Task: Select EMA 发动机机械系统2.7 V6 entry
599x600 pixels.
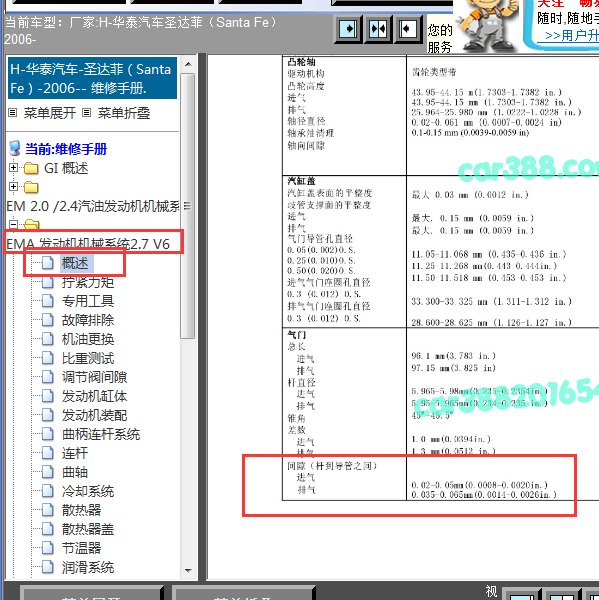Action: pos(88,244)
